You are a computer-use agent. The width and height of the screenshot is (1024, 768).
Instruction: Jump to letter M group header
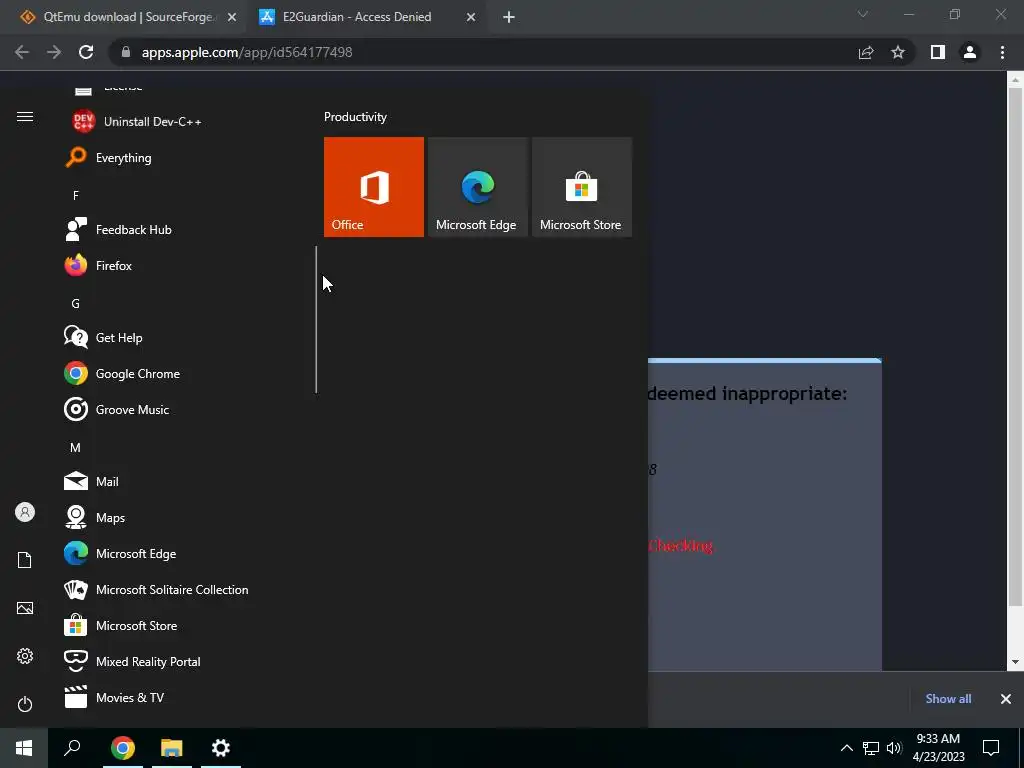76,447
